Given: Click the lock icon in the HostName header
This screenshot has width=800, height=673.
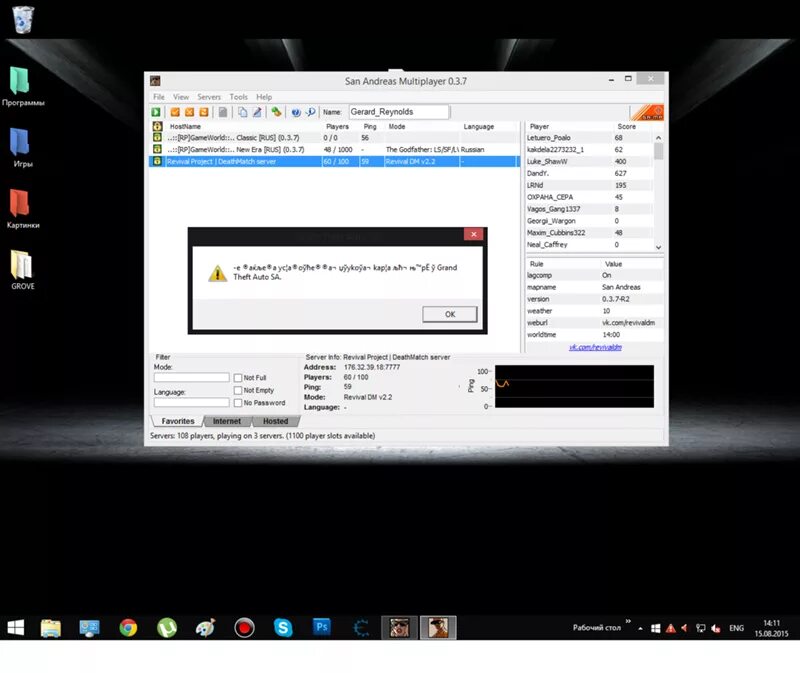Looking at the screenshot, I should tap(157, 126).
